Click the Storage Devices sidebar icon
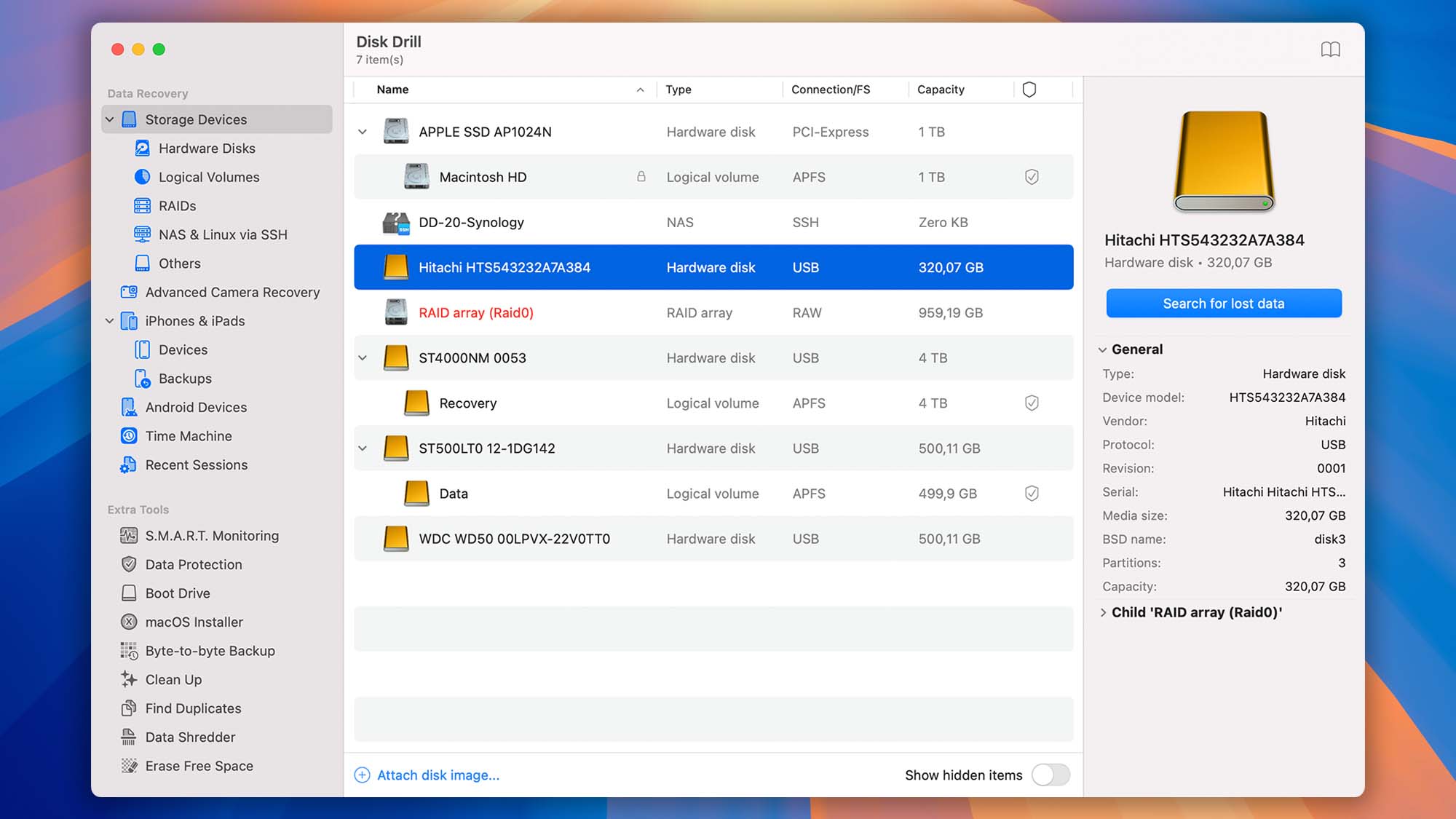Image resolution: width=1456 pixels, height=819 pixels. tap(129, 119)
